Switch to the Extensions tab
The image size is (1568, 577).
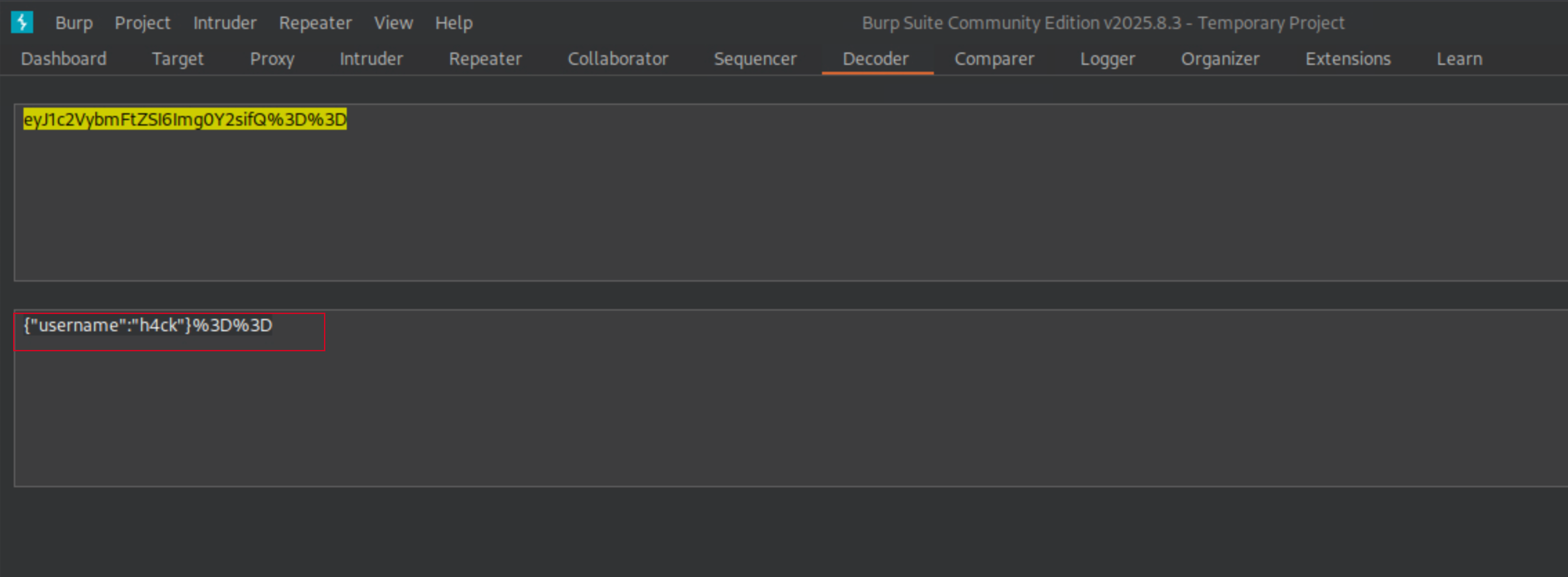coord(1348,59)
